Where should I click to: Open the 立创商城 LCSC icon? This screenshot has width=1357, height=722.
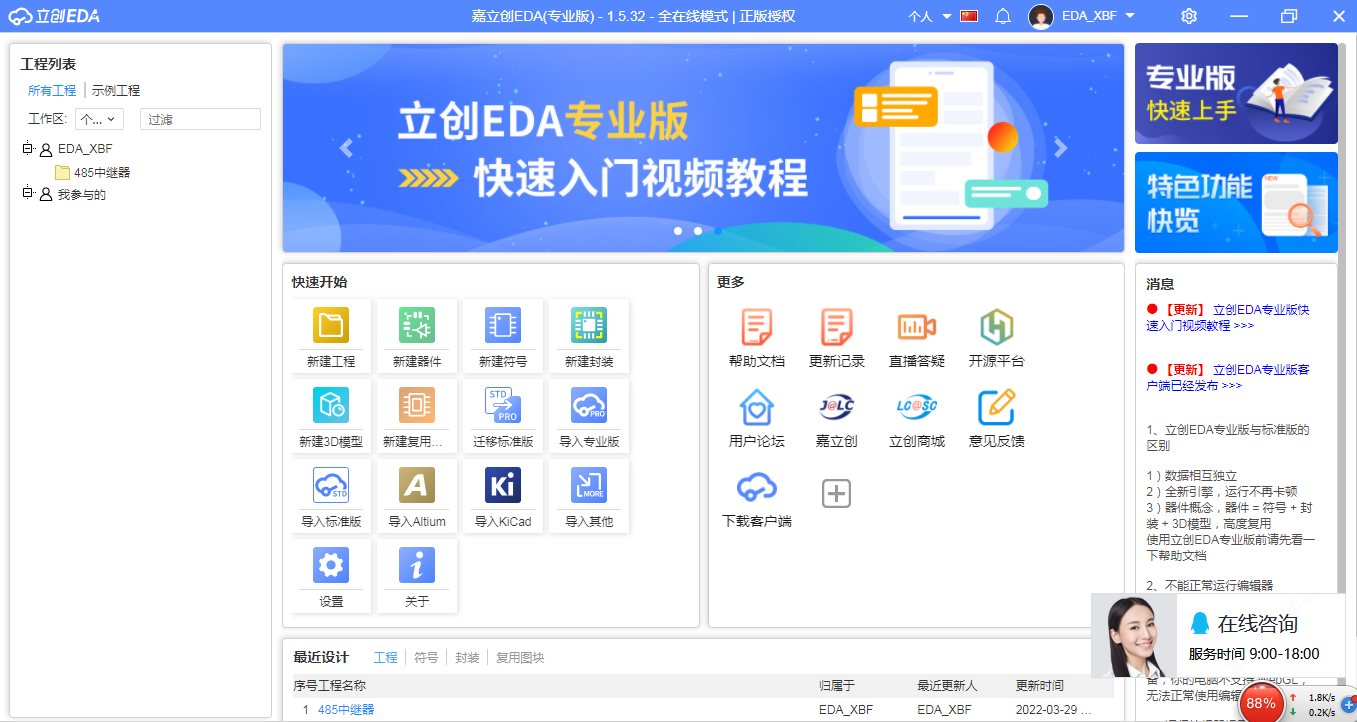917,407
